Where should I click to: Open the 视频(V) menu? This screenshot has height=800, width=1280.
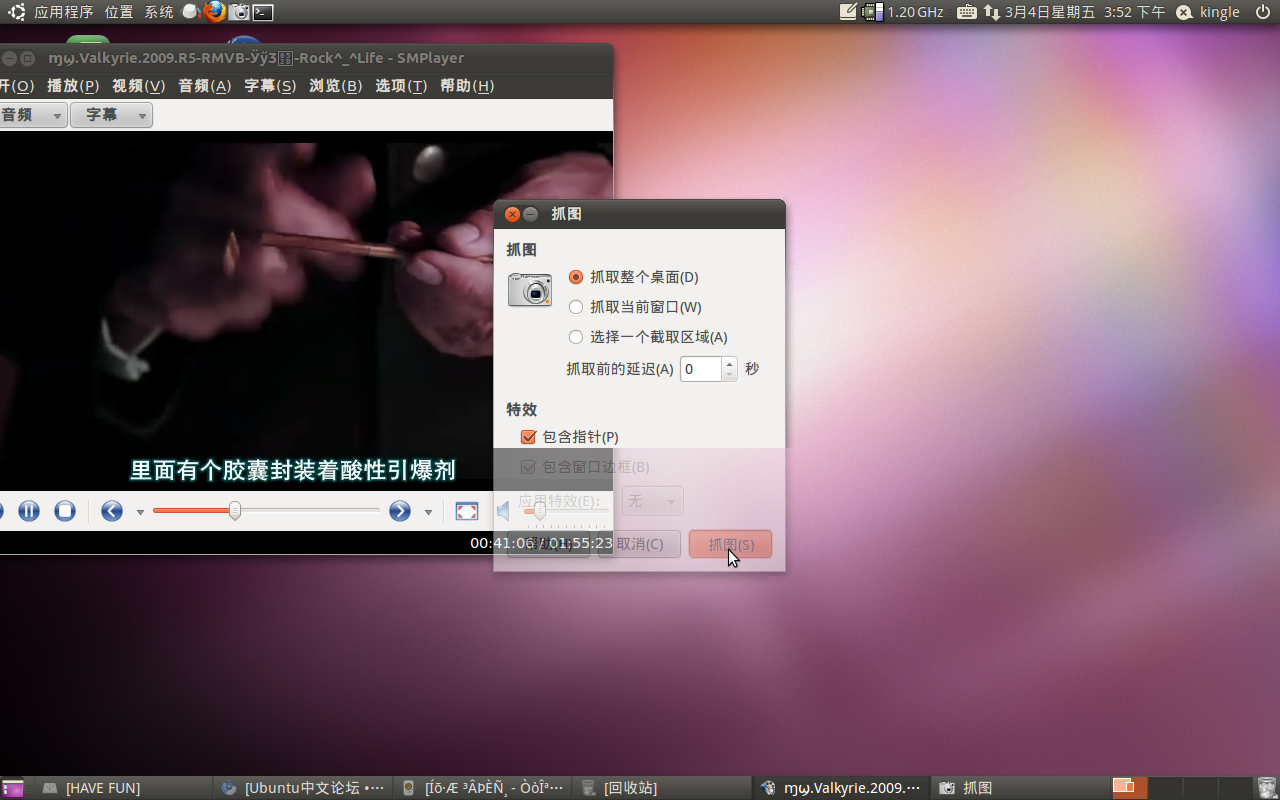(139, 86)
